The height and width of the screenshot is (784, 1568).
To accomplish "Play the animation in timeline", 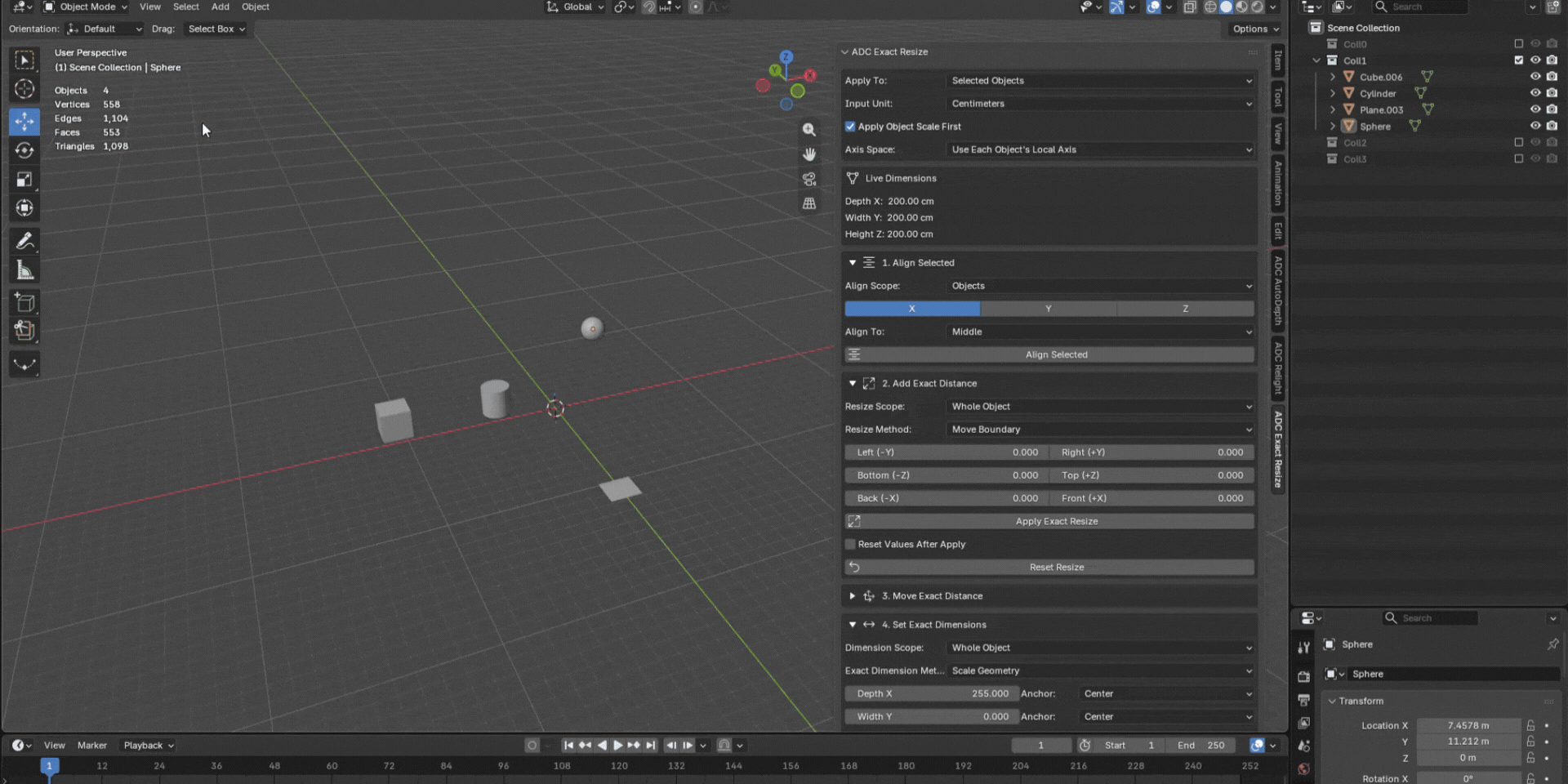I will pos(617,745).
